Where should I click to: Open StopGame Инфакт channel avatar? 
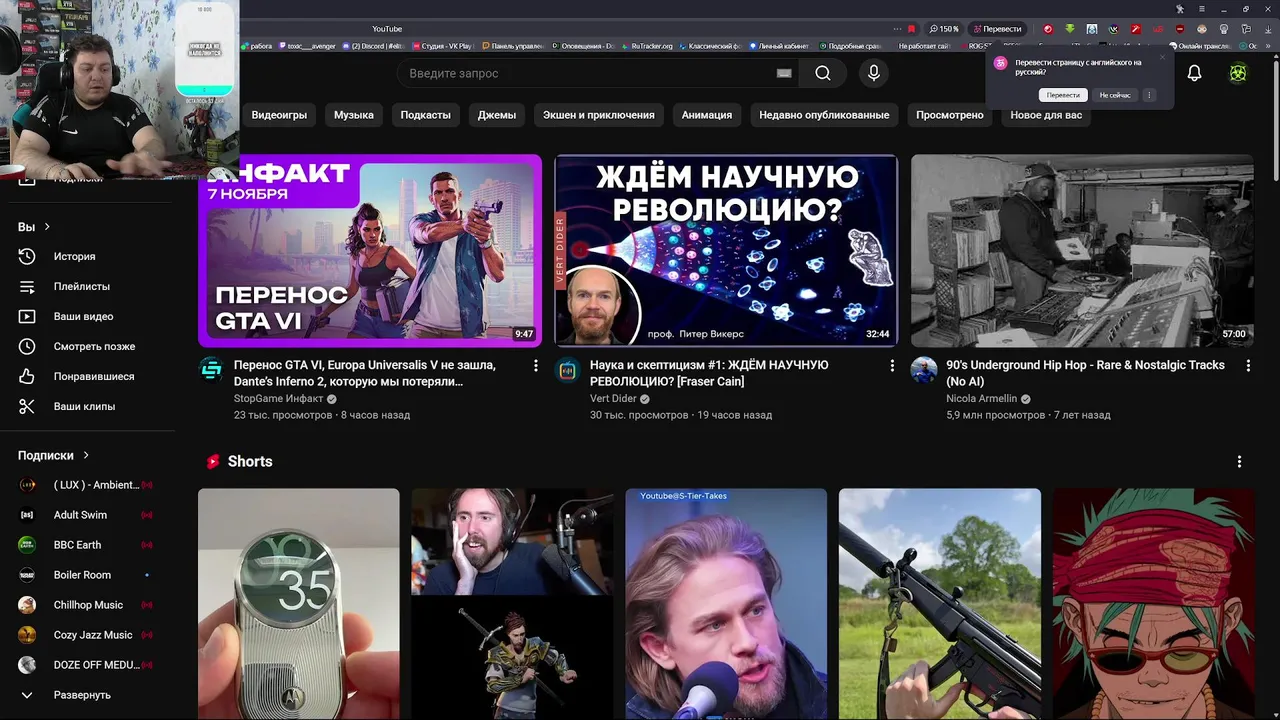tap(211, 369)
